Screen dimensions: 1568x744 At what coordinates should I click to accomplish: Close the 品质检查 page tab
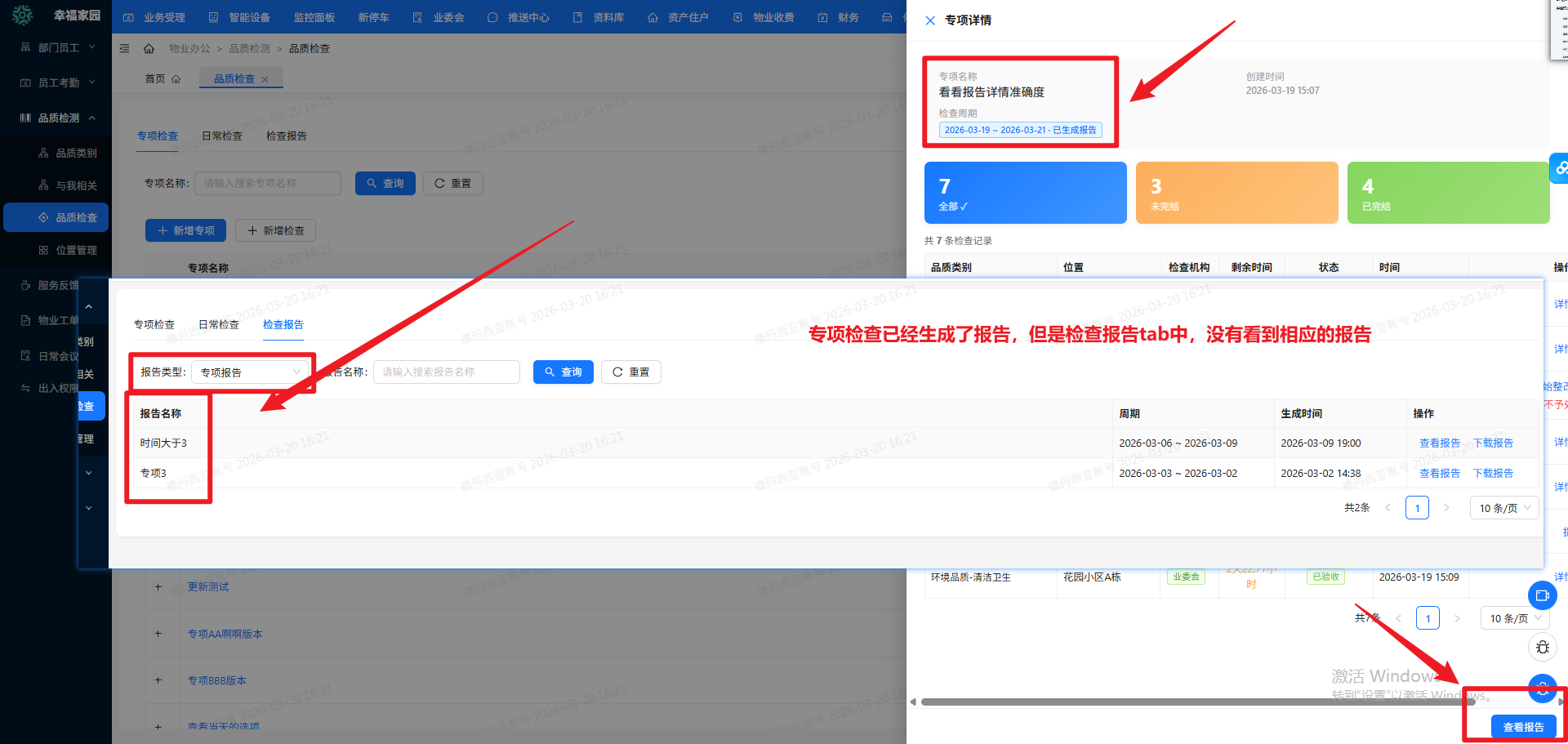265,80
